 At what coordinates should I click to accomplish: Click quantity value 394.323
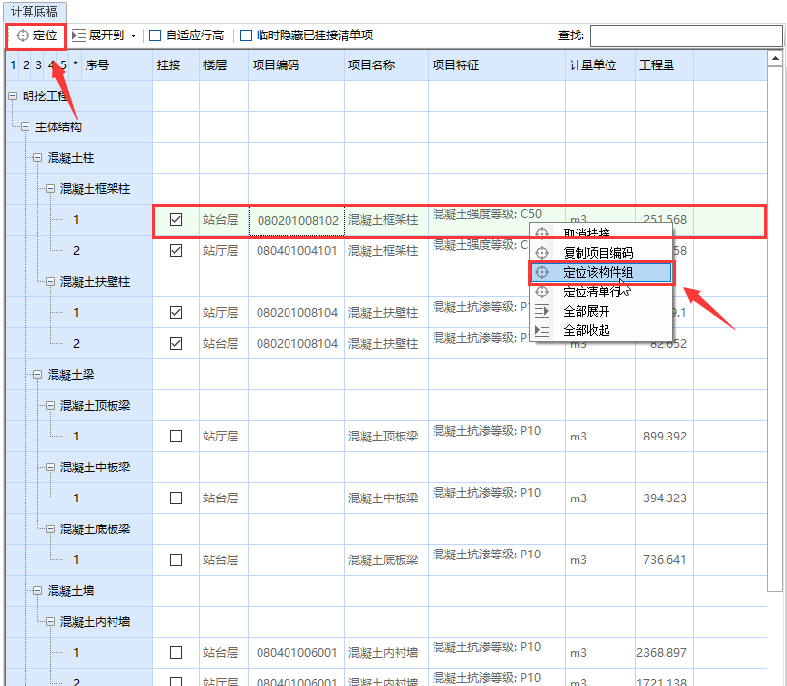coord(665,498)
